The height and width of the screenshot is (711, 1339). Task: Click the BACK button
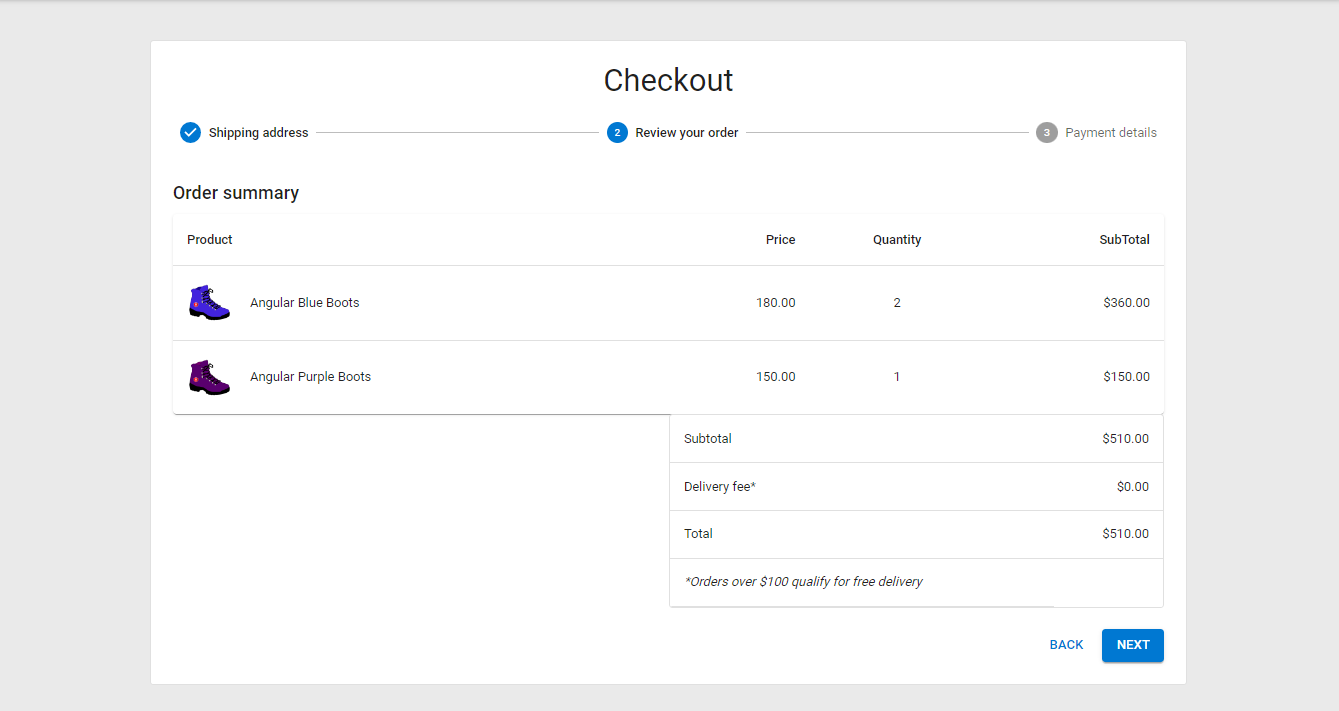(x=1066, y=645)
